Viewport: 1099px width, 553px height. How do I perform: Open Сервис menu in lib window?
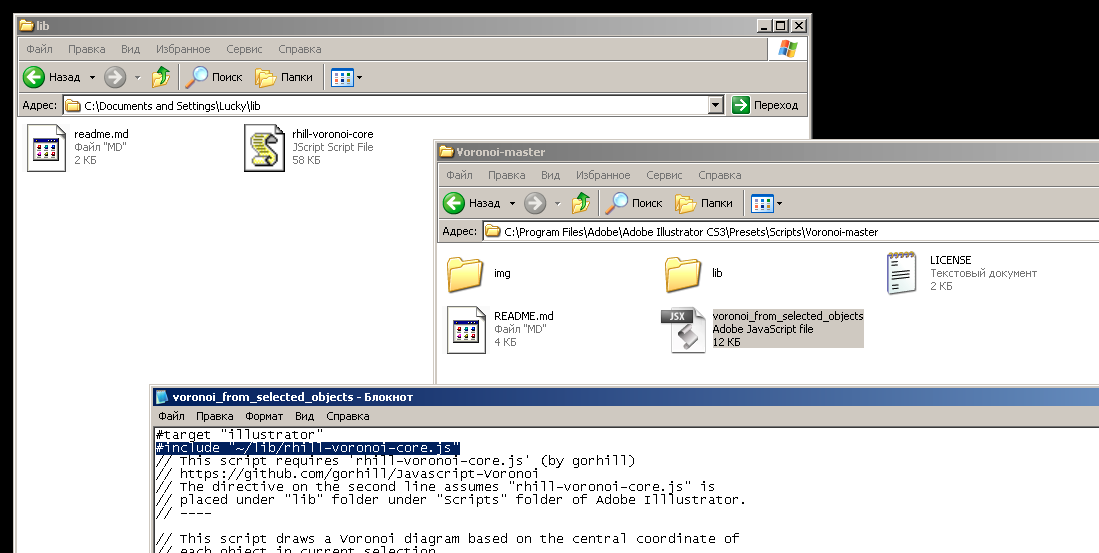(x=244, y=49)
